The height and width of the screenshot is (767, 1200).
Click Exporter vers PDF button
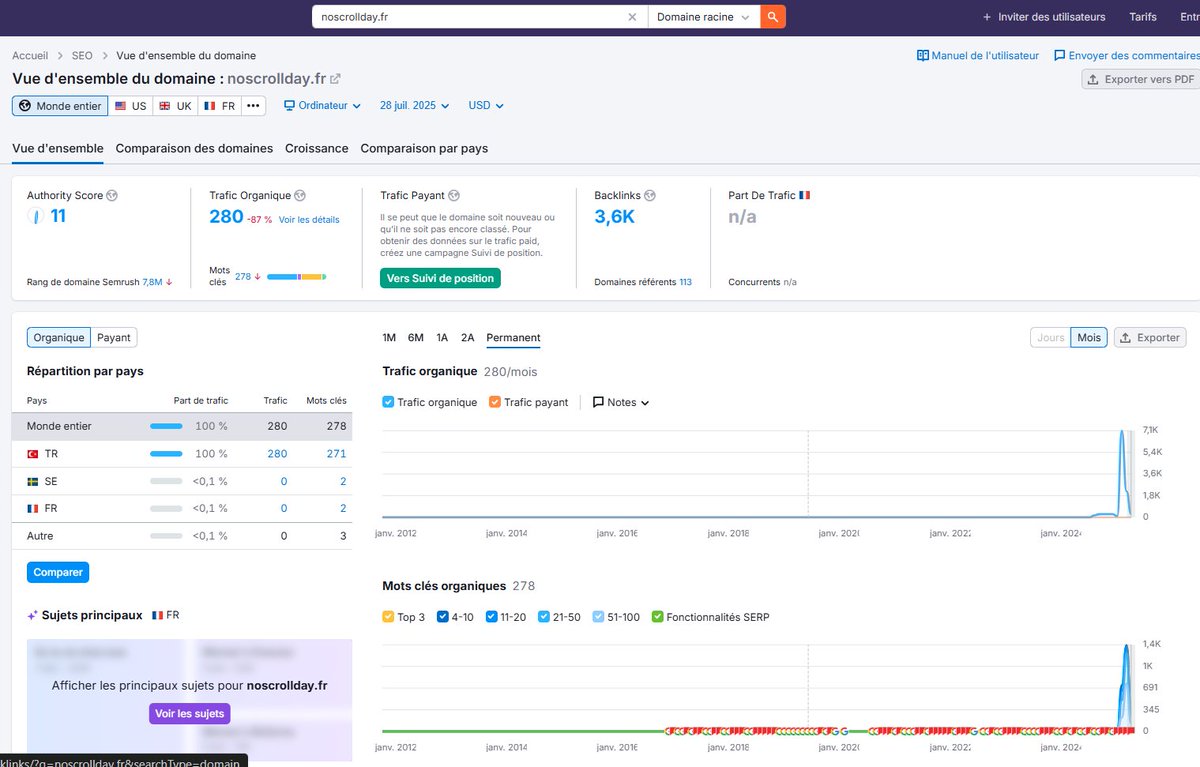tap(1140, 79)
